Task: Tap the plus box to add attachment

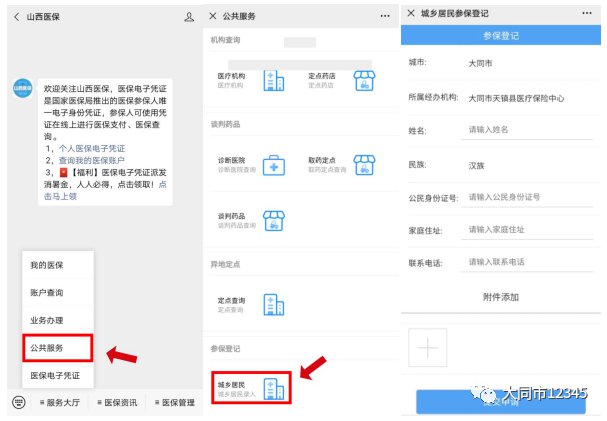Action: point(428,347)
